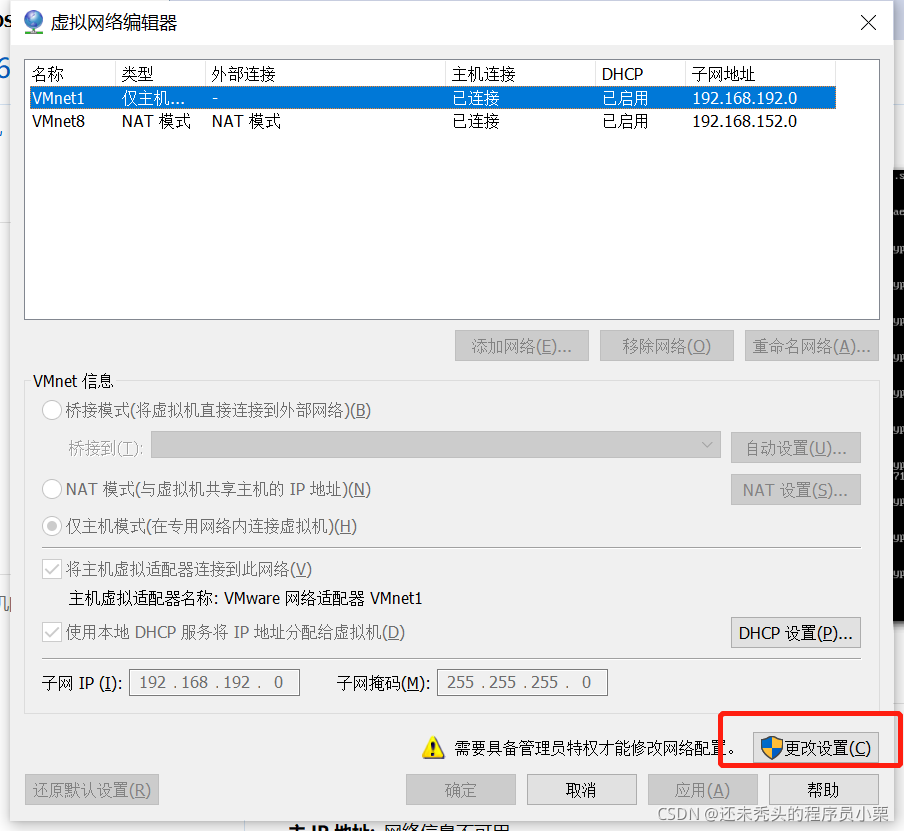904x831 pixels.
Task: Click the 192.168.152.0 subnet address cell
Action: point(744,121)
